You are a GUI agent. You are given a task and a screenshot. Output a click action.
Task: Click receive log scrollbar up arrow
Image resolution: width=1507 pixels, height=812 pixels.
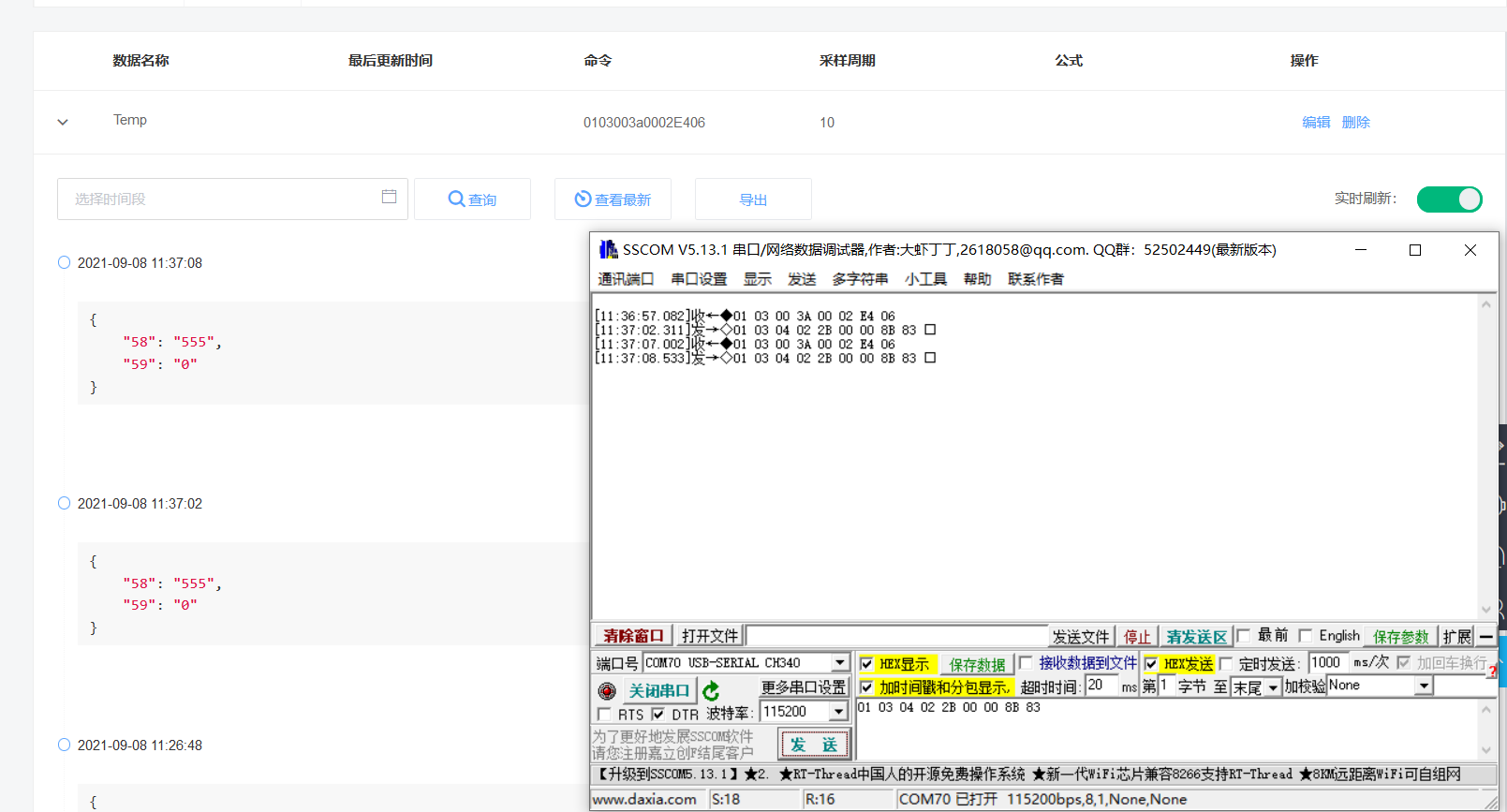(1485, 303)
